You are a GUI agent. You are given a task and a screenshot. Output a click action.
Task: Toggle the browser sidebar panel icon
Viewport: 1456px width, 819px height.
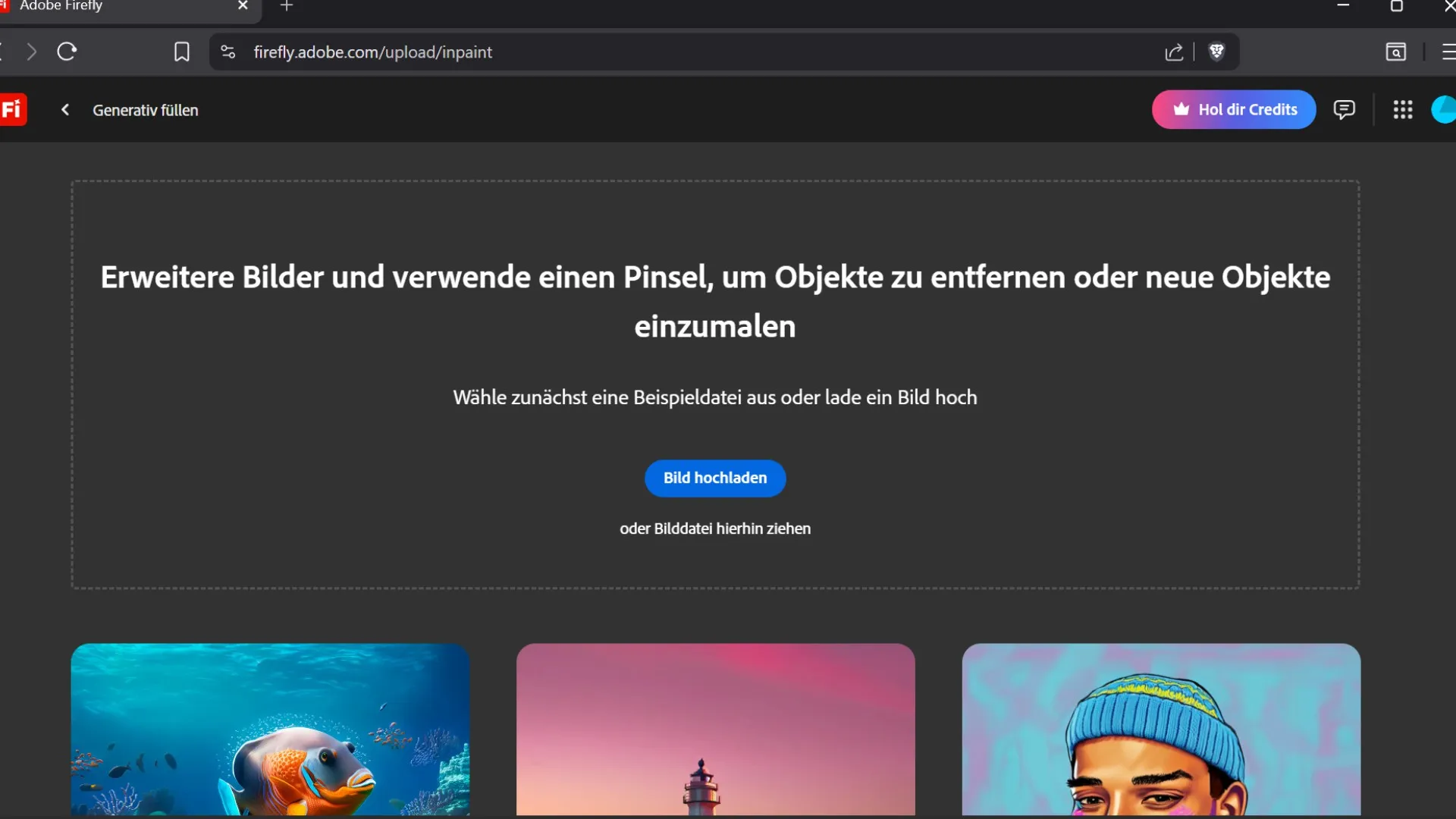tap(1395, 52)
